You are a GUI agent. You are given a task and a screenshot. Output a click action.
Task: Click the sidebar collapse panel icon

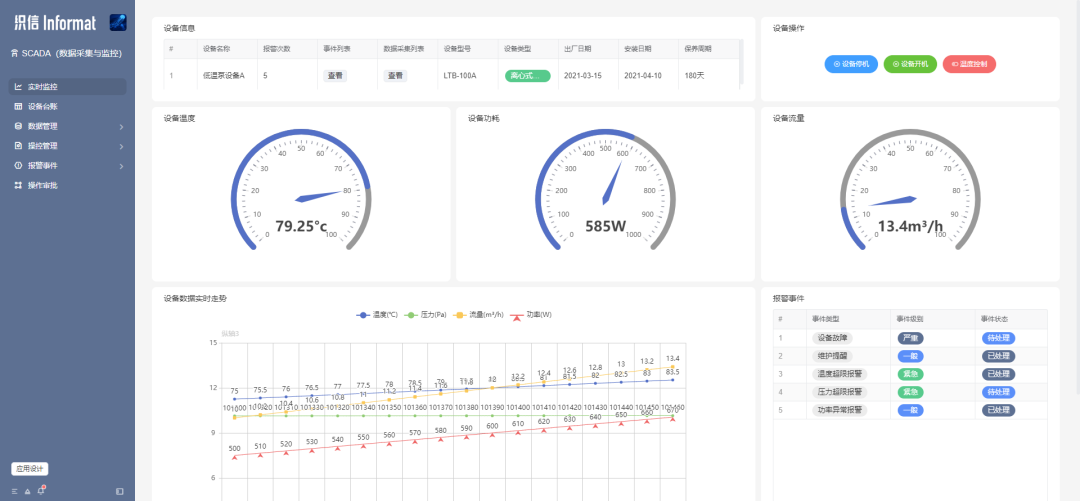point(120,491)
